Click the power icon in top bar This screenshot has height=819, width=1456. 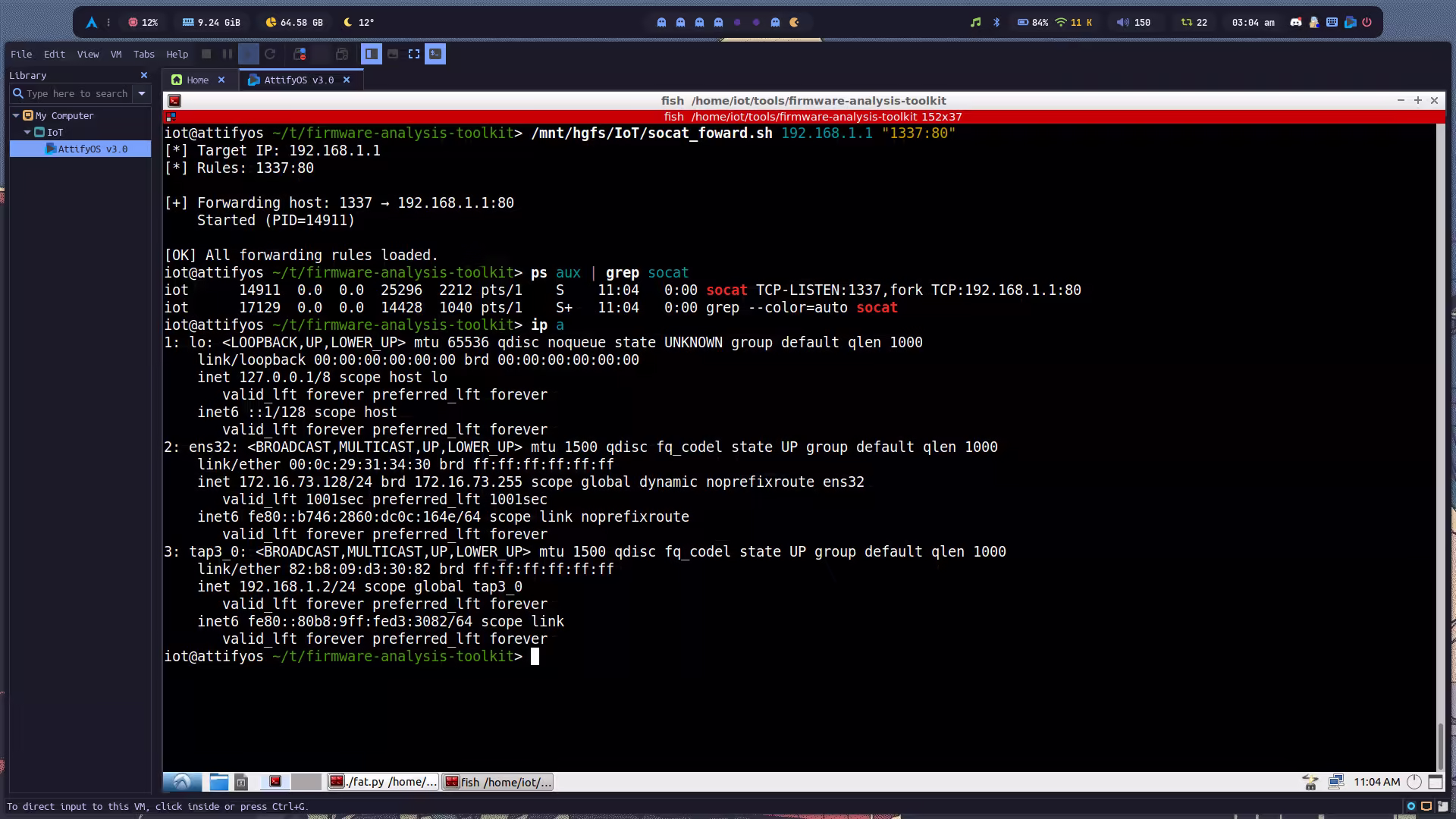[1367, 22]
